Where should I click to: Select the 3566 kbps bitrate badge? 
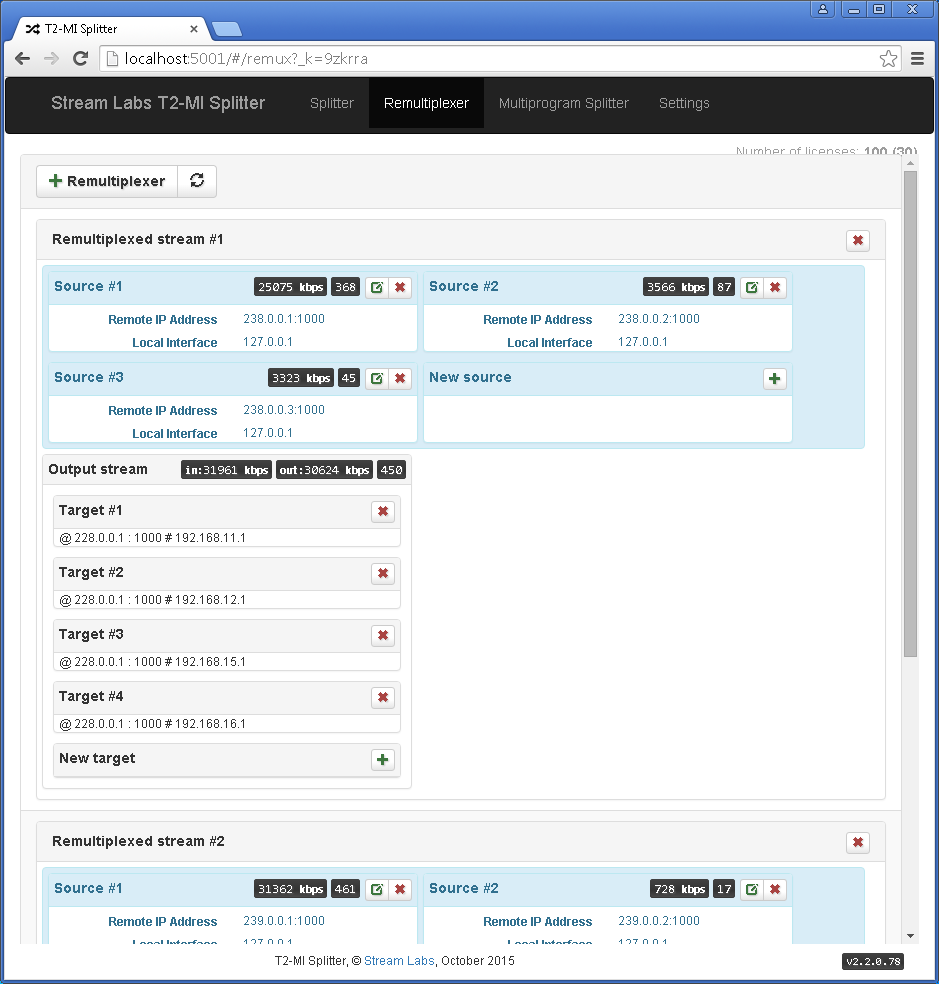(676, 287)
